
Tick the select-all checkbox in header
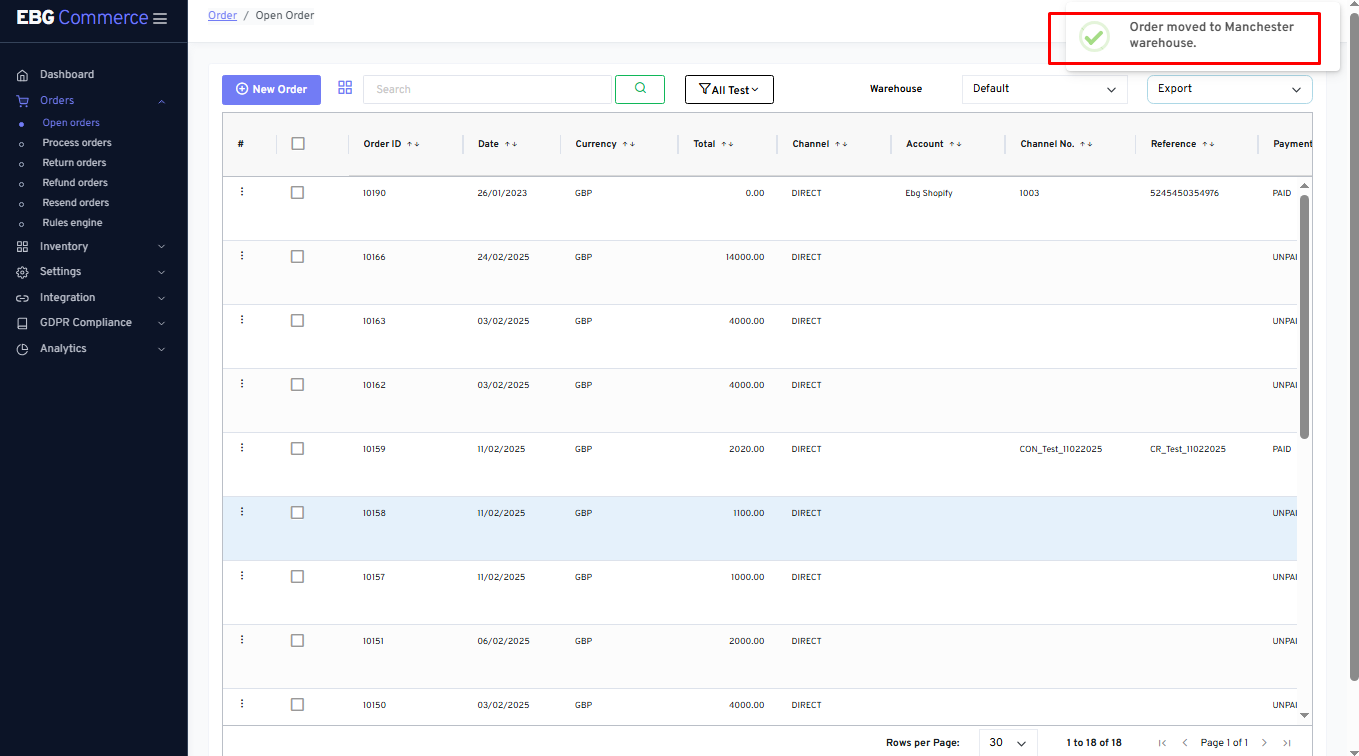298,144
